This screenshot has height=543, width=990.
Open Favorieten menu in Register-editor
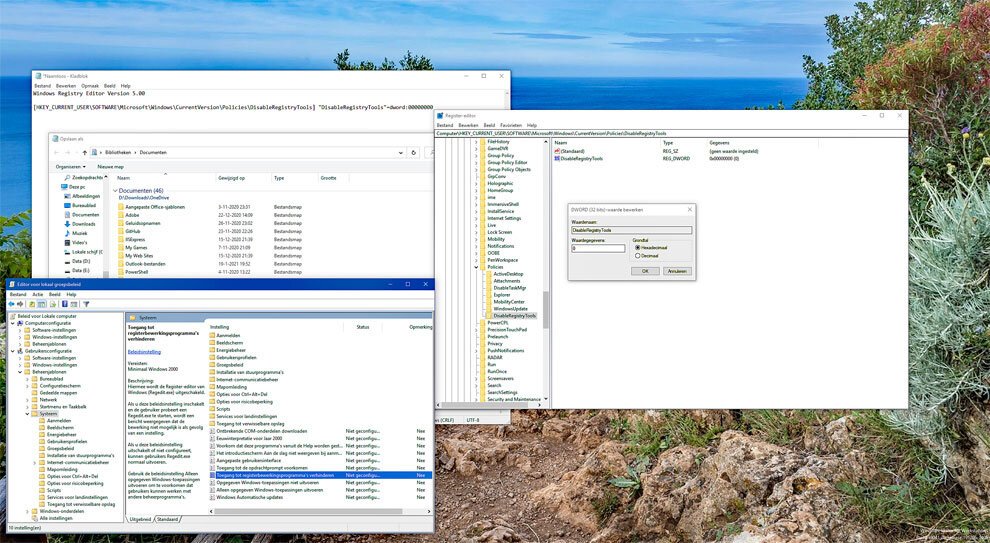coord(511,126)
